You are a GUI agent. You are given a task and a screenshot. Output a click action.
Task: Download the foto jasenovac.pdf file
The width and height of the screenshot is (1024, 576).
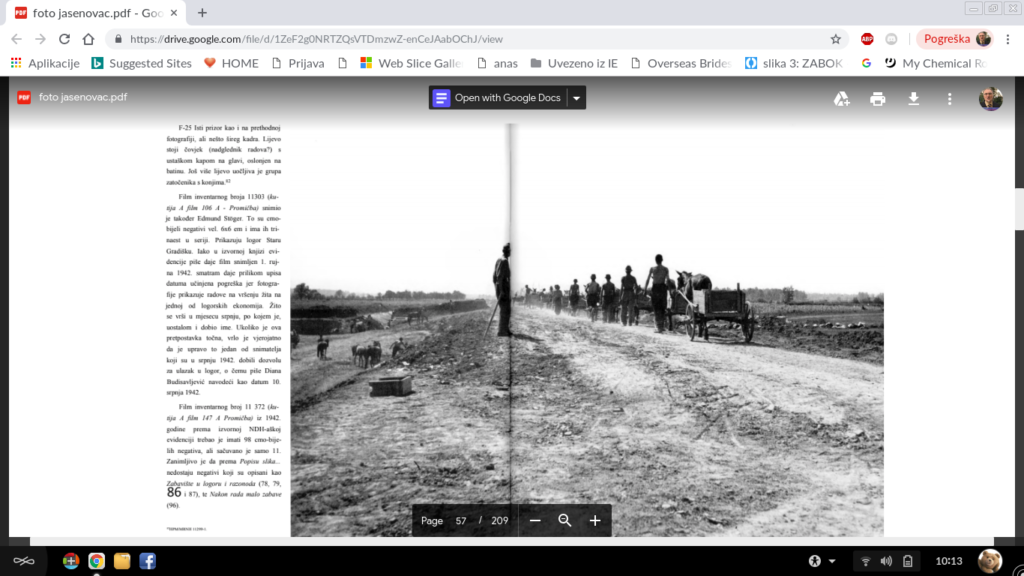point(913,98)
